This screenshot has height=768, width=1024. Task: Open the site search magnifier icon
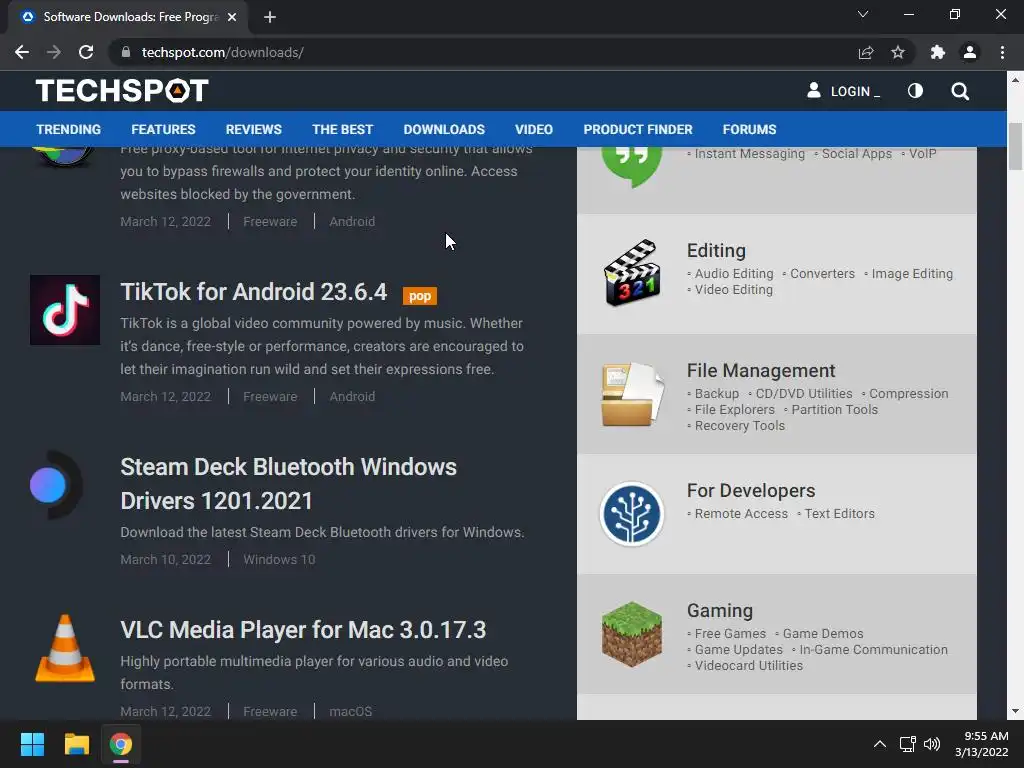pyautogui.click(x=959, y=91)
